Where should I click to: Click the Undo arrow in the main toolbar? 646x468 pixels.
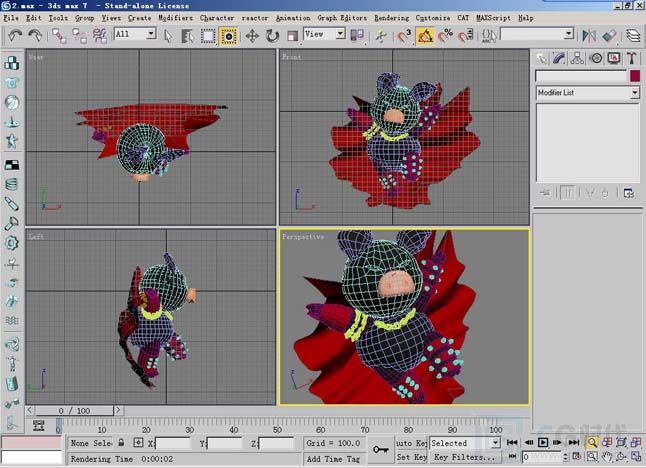15,36
